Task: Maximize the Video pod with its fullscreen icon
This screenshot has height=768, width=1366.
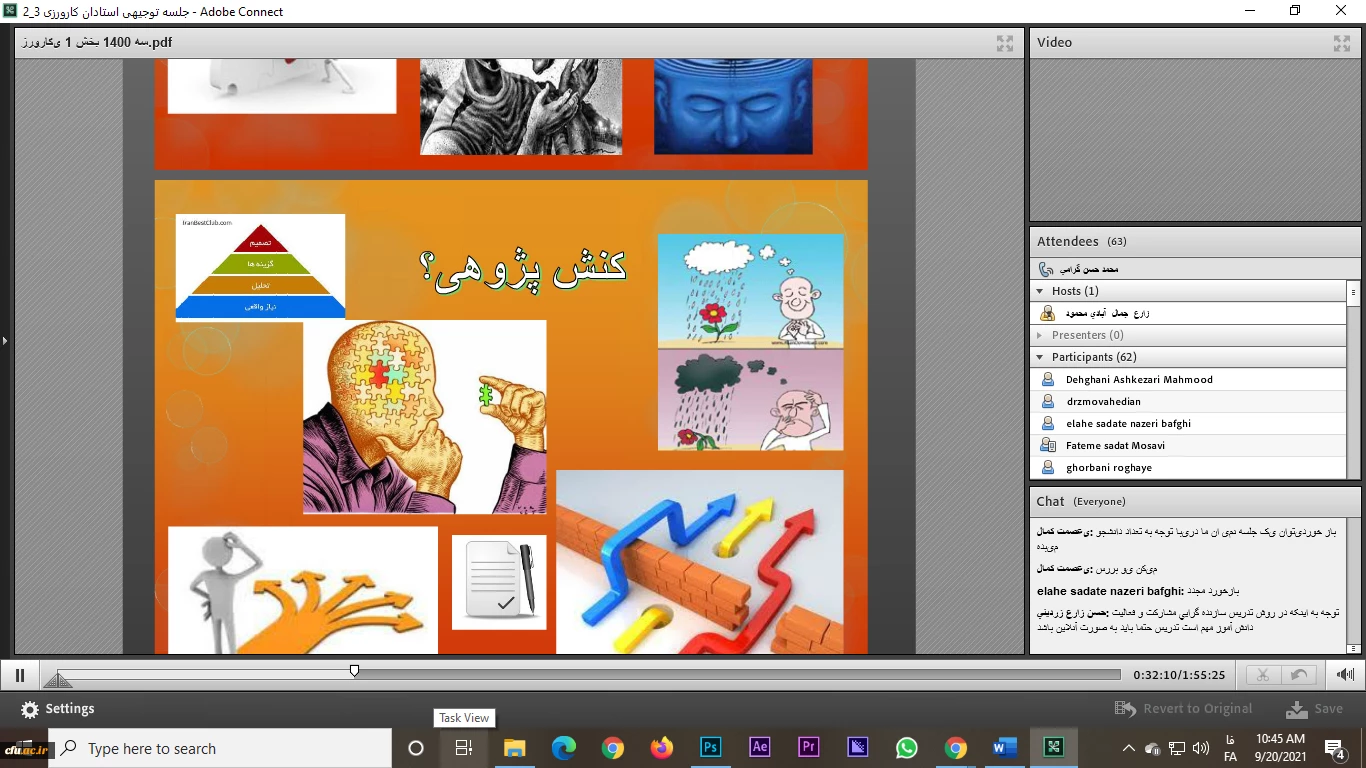Action: [1341, 43]
